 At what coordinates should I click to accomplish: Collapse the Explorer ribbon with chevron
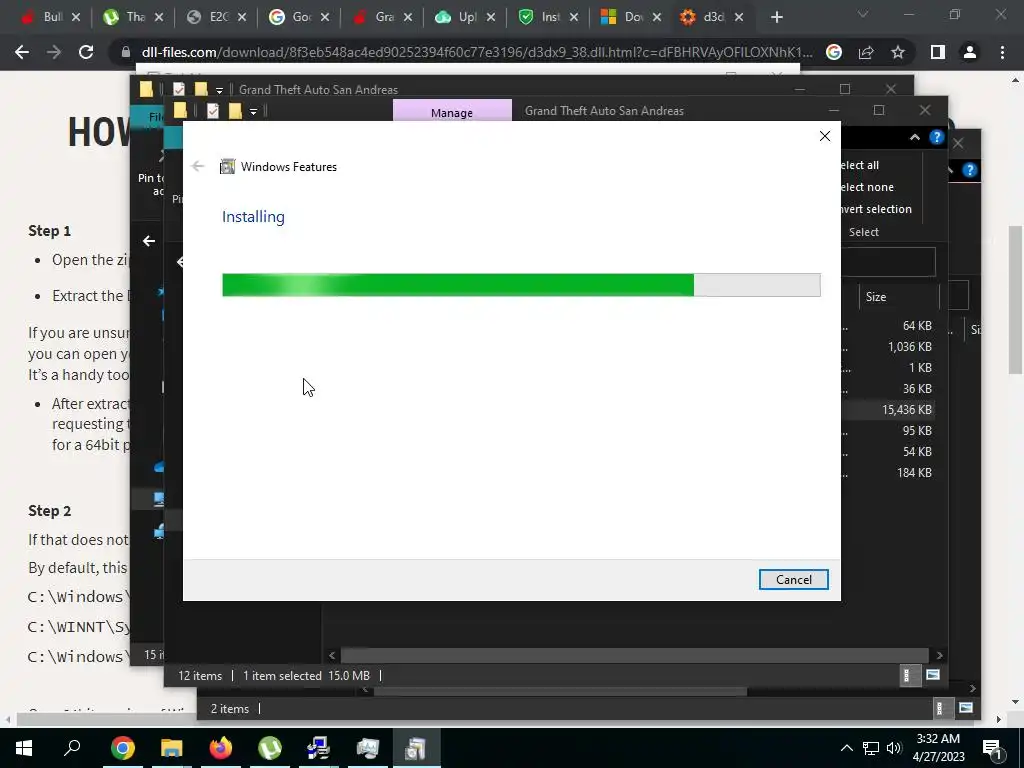click(x=915, y=137)
